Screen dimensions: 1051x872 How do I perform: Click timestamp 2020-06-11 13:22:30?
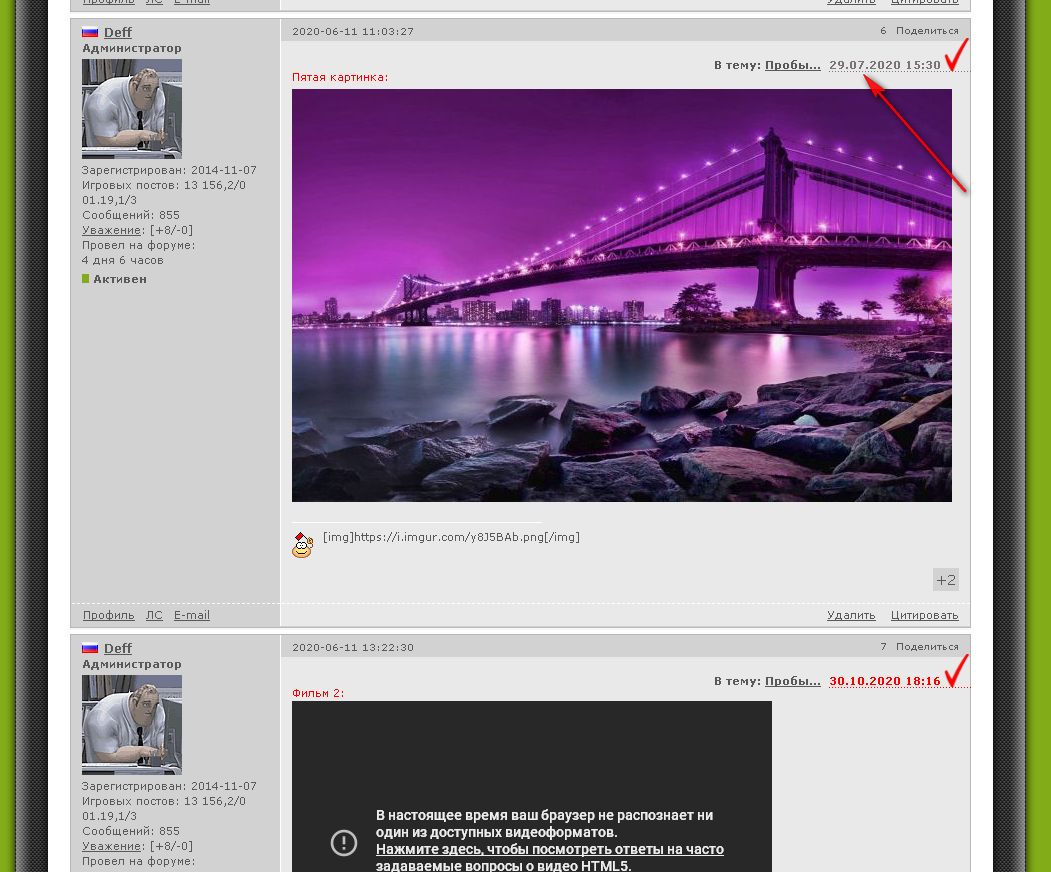pos(353,647)
